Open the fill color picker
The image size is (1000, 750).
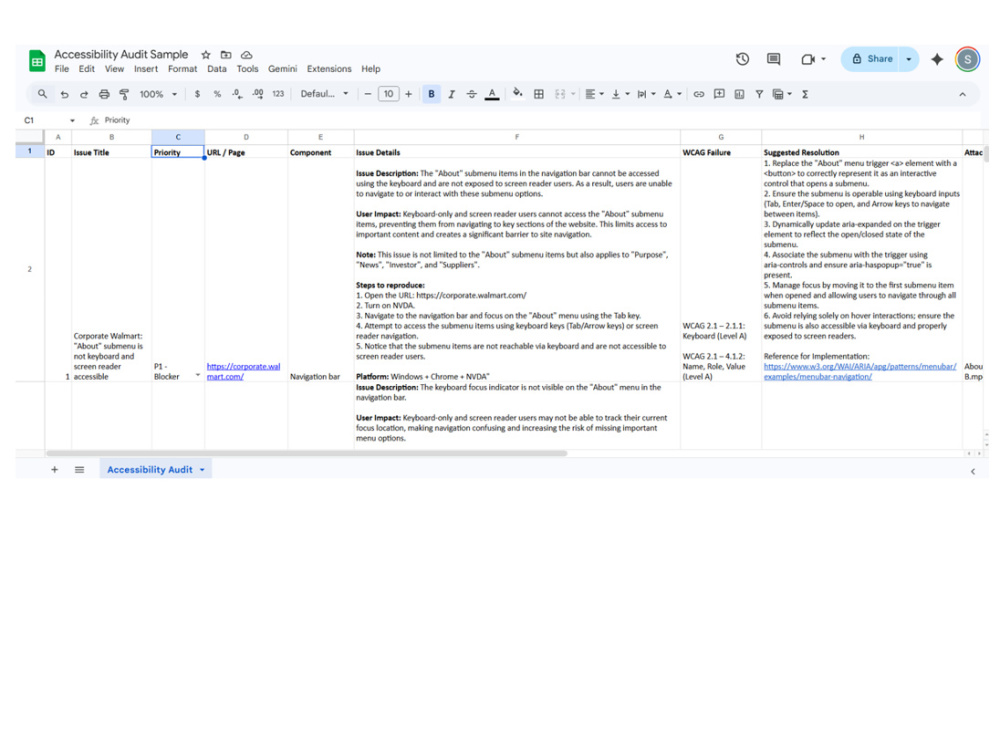tap(518, 94)
